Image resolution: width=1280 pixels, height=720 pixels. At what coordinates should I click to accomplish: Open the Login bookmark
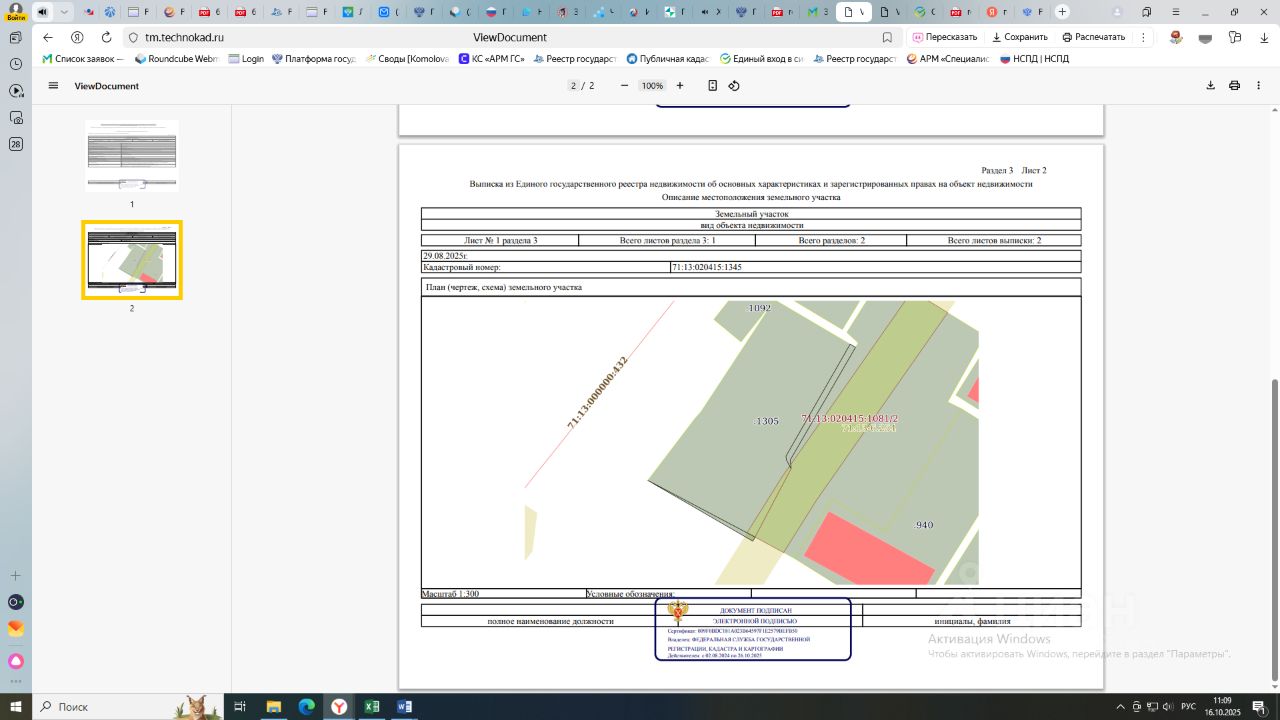click(x=246, y=59)
